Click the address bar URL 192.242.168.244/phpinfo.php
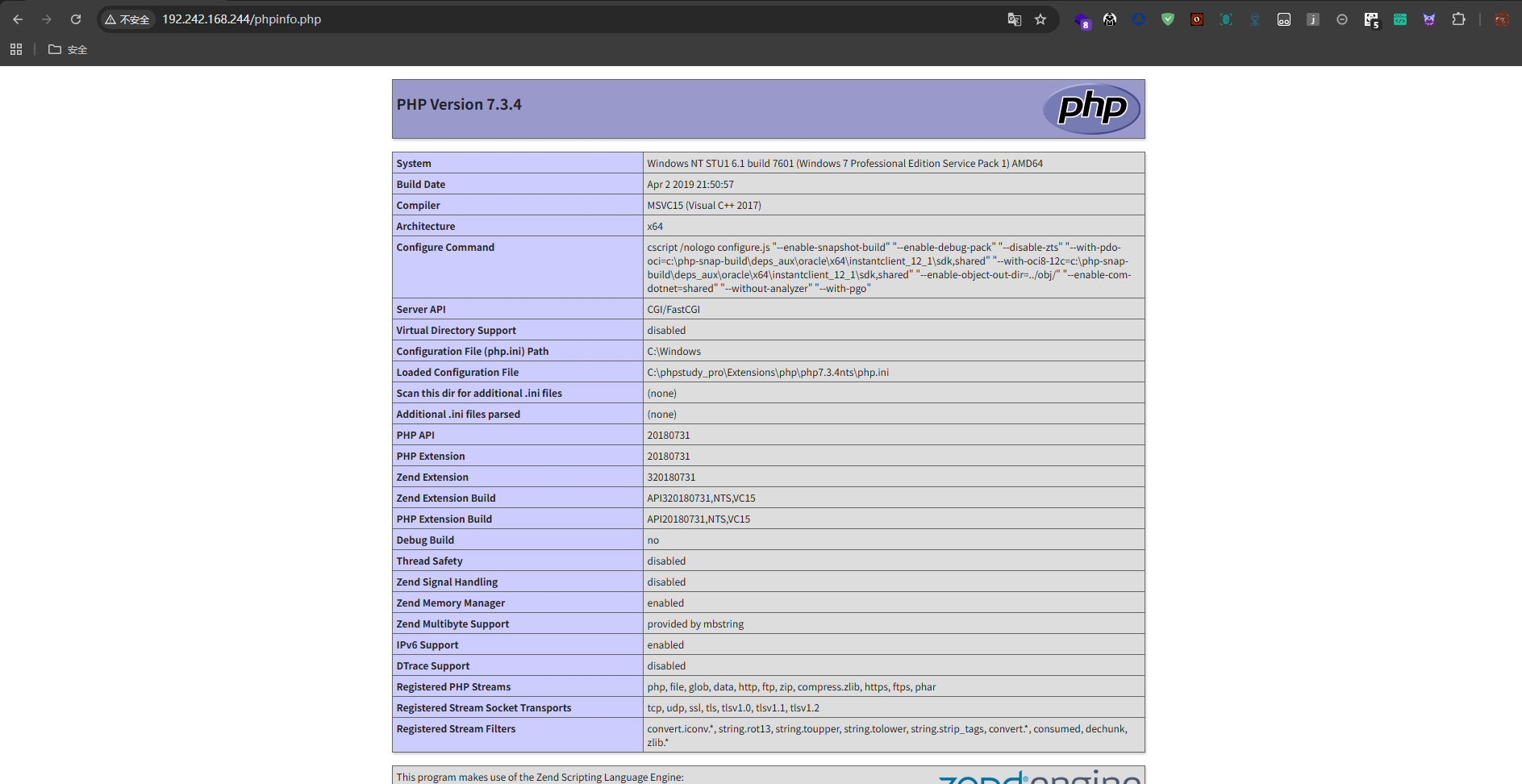 click(241, 19)
